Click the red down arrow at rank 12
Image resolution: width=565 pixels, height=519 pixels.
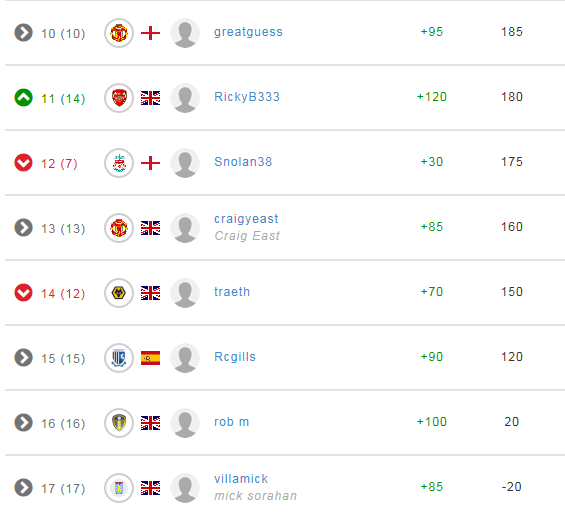(23, 163)
